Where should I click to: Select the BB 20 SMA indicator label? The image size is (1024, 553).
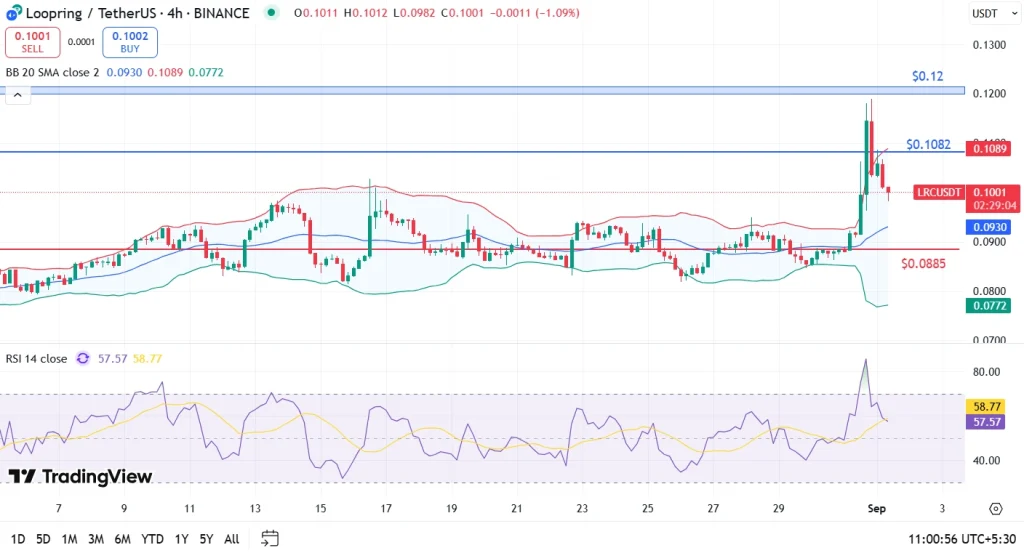pos(52,73)
